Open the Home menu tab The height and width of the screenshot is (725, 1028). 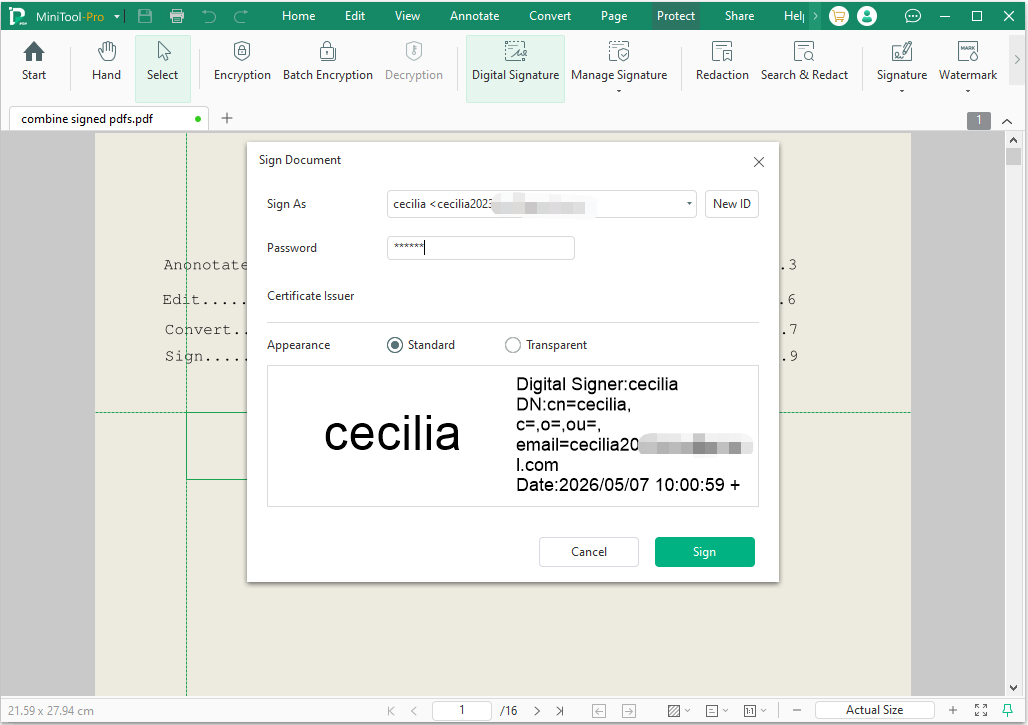(x=298, y=16)
